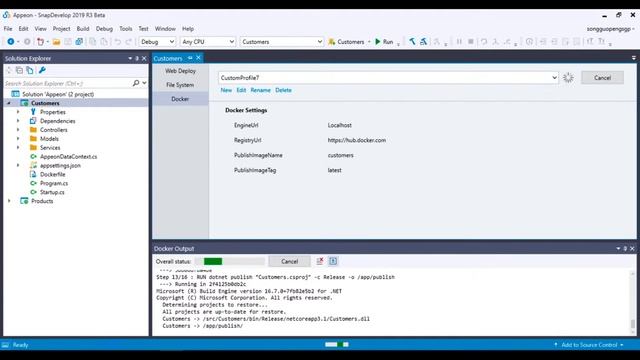Click Cancel button in Docker Output
Viewport: 640px width, 360px height.
click(289, 261)
